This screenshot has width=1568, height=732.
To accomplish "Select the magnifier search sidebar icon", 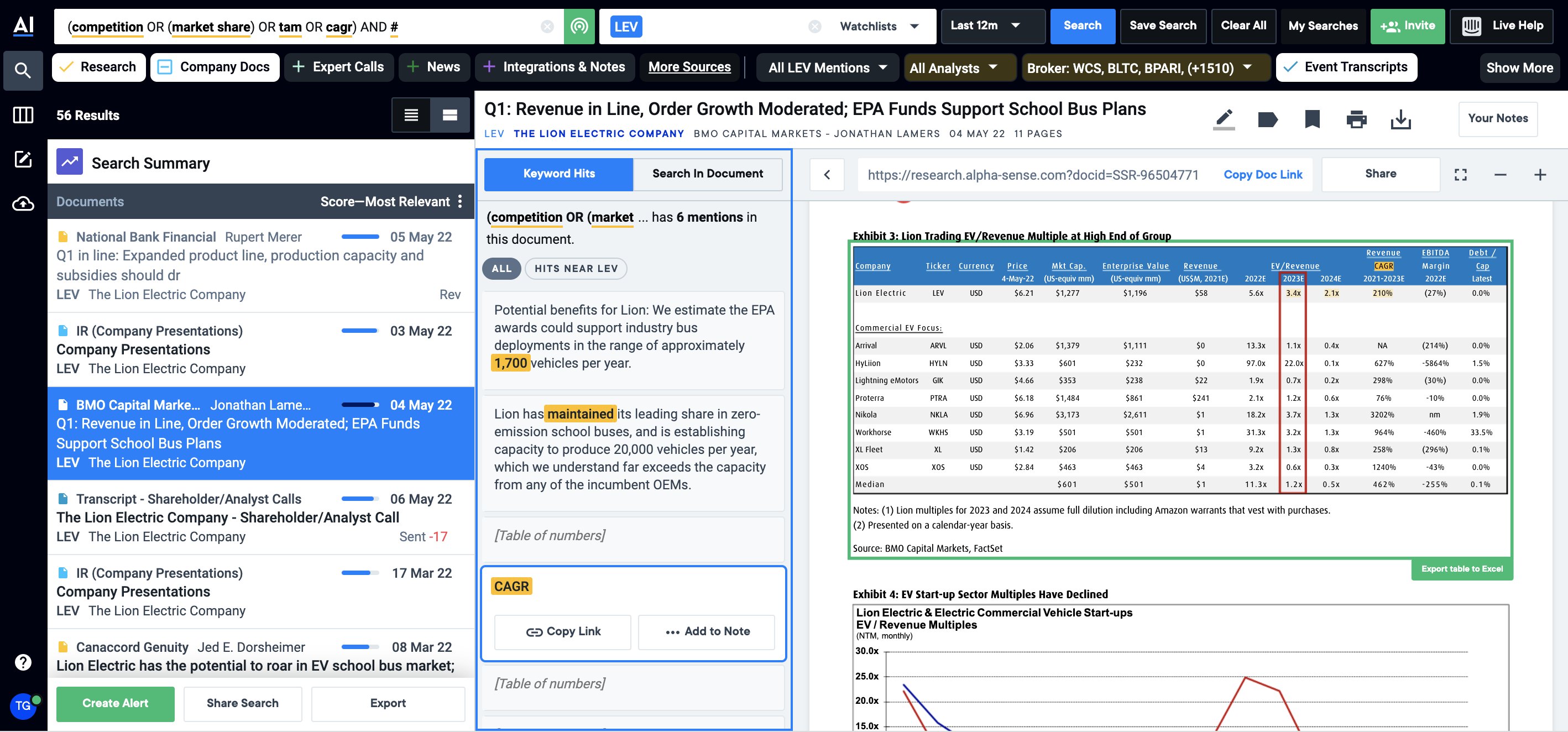I will (23, 71).
